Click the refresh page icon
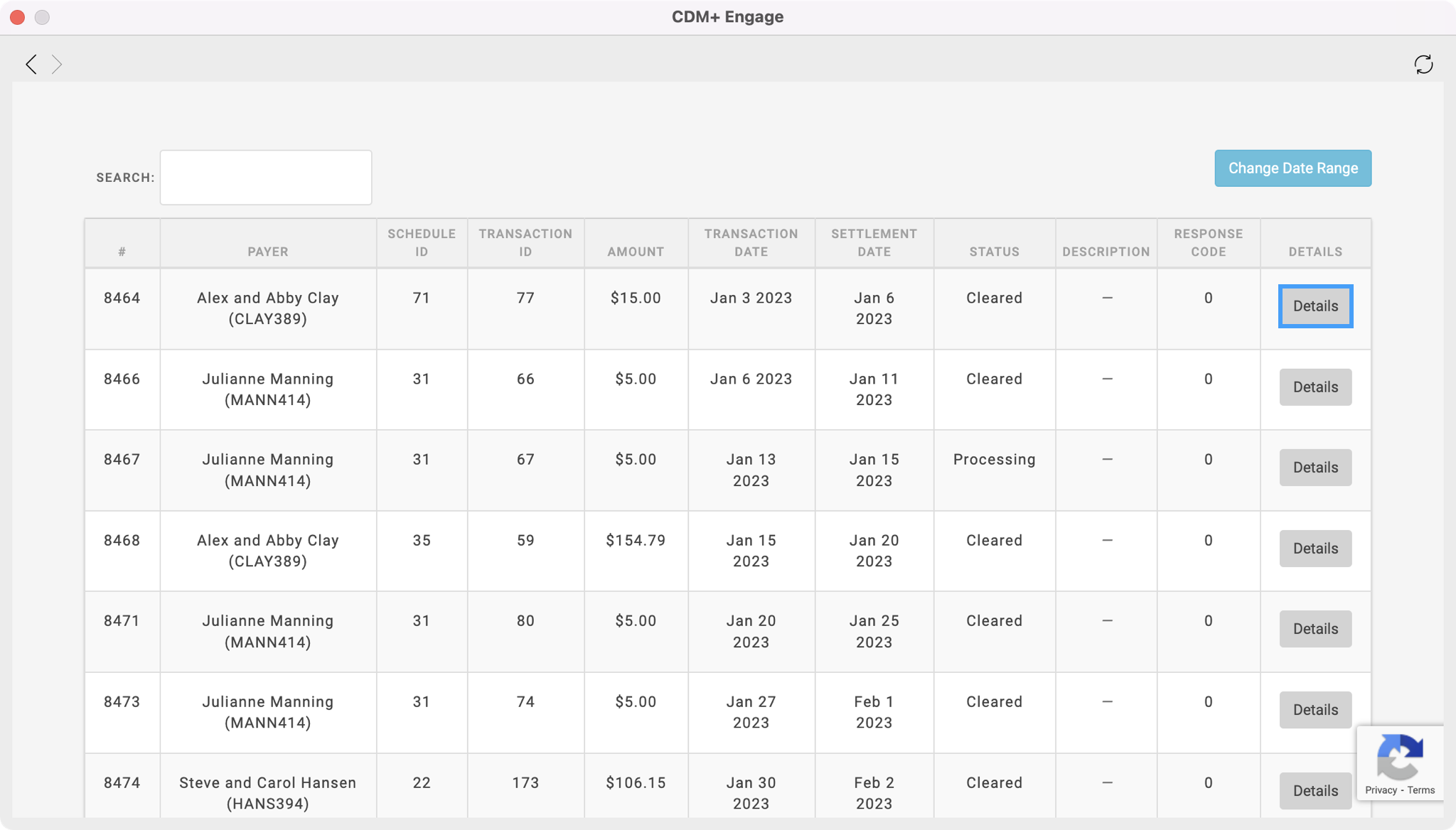This screenshot has width=1456, height=830. (x=1423, y=65)
